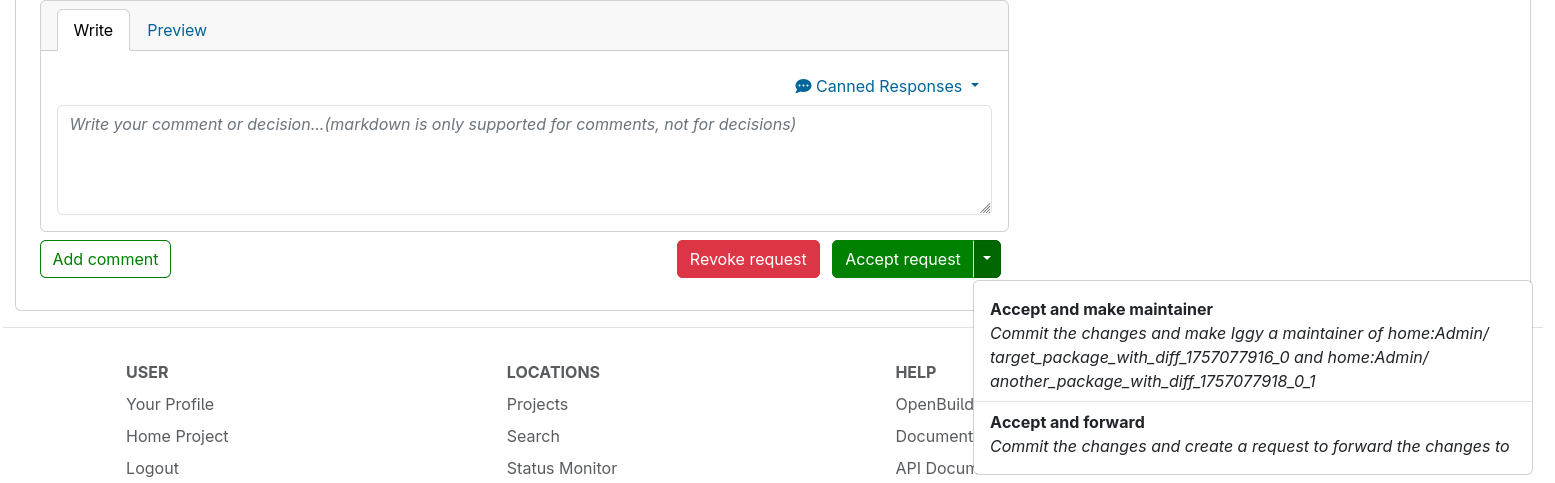
Task: Switch to the Preview tab
Action: tap(177, 30)
